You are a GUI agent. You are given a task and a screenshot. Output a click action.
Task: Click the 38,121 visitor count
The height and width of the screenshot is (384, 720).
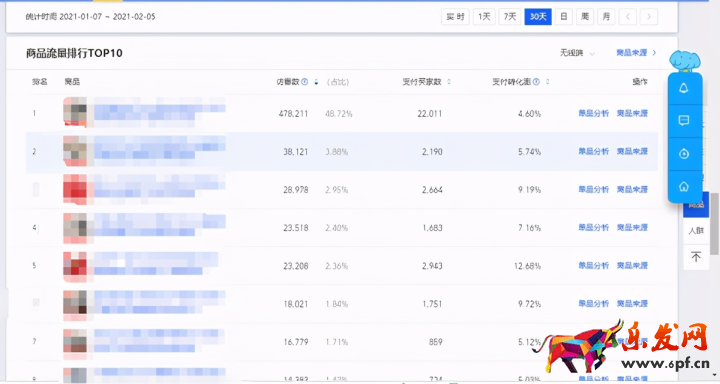(295, 152)
